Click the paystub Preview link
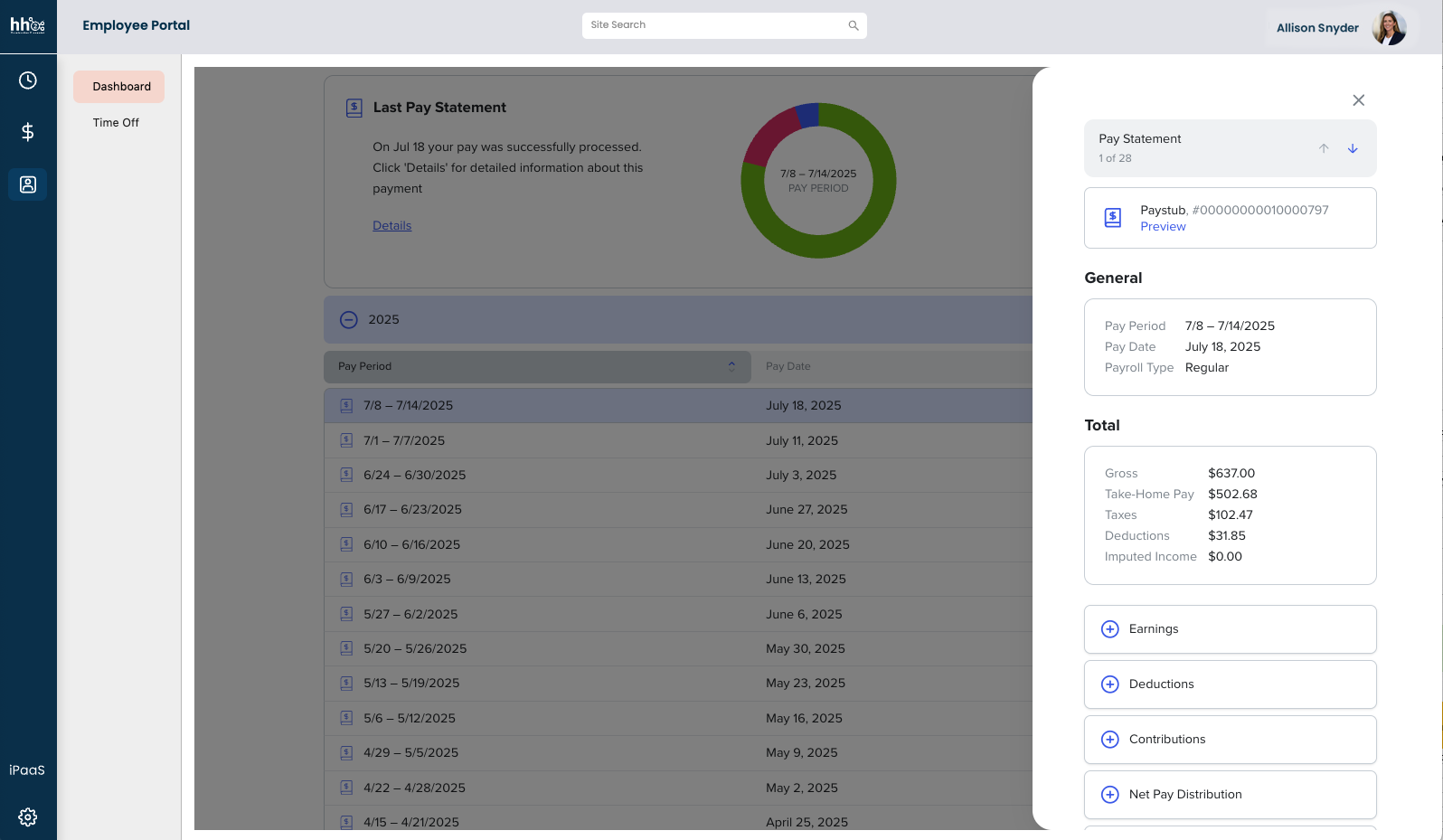1443x840 pixels. [x=1163, y=227]
